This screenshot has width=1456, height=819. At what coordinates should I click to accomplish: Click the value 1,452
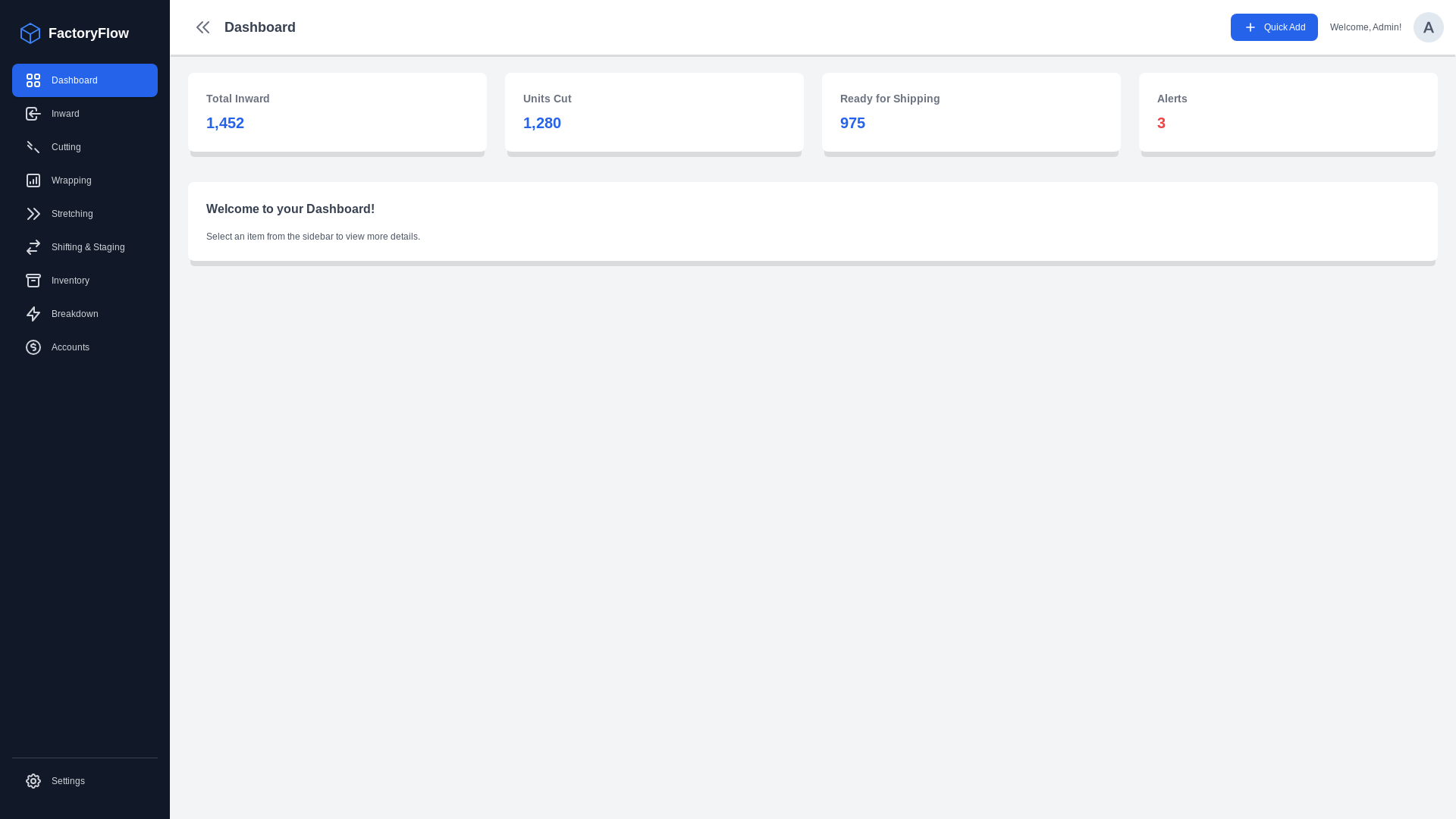click(x=225, y=123)
